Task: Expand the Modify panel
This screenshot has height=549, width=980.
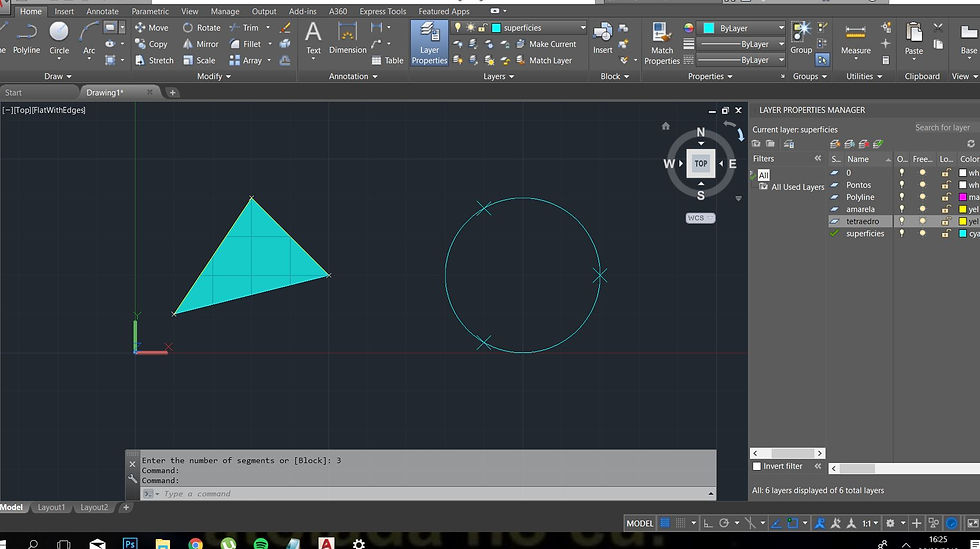Action: point(214,76)
